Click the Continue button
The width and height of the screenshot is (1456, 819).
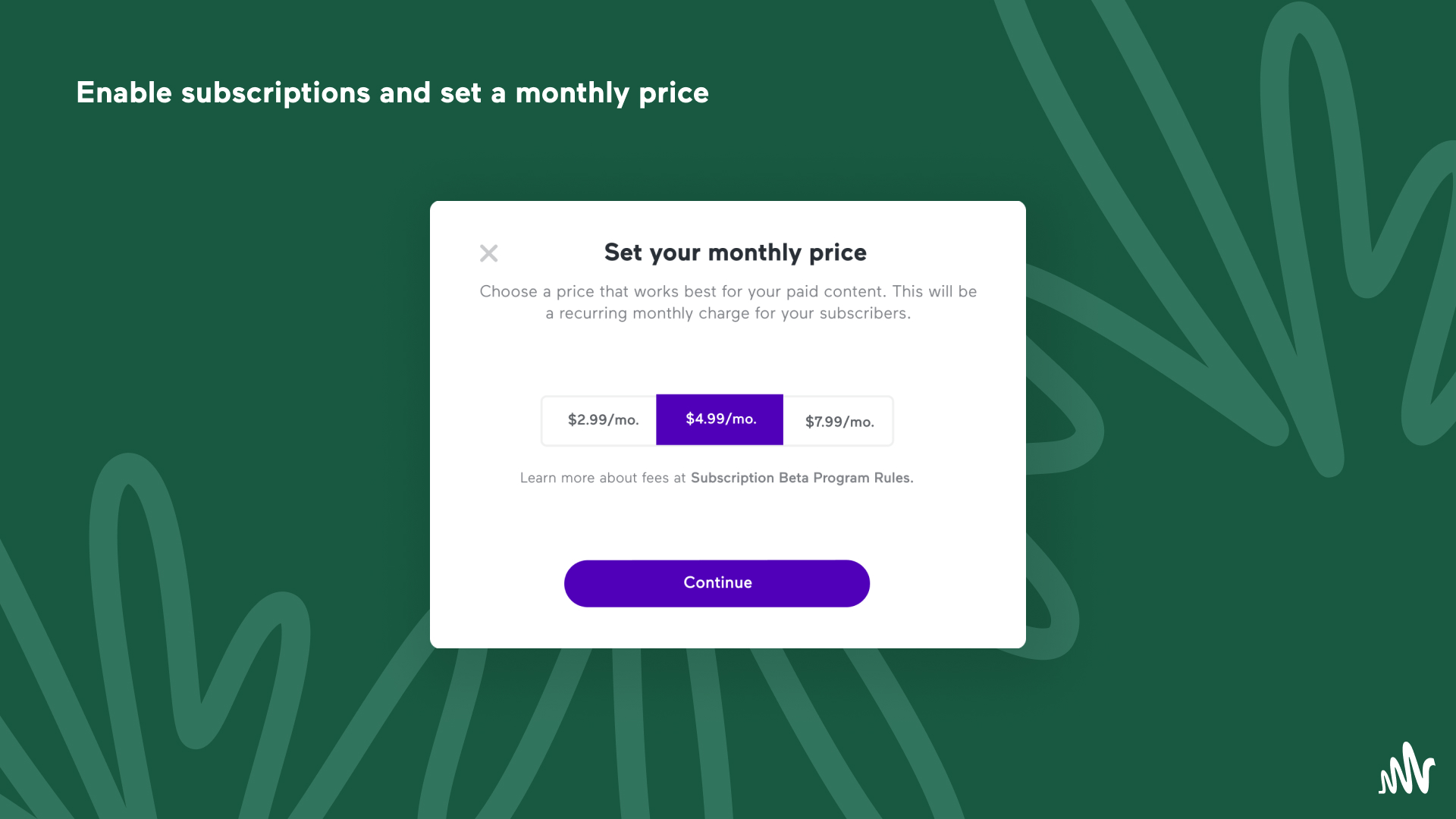coord(717,583)
